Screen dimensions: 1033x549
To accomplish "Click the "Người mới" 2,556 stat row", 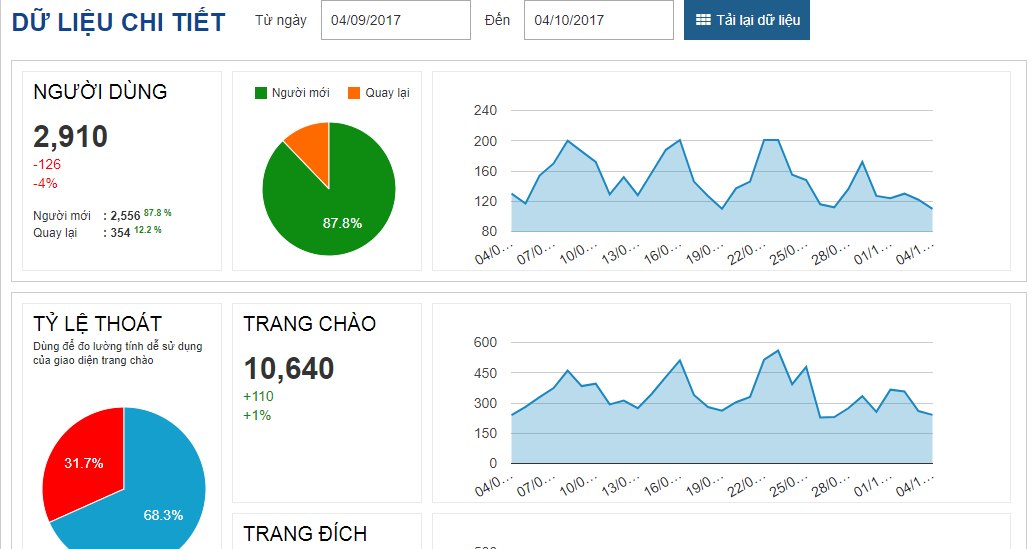I will pos(100,215).
